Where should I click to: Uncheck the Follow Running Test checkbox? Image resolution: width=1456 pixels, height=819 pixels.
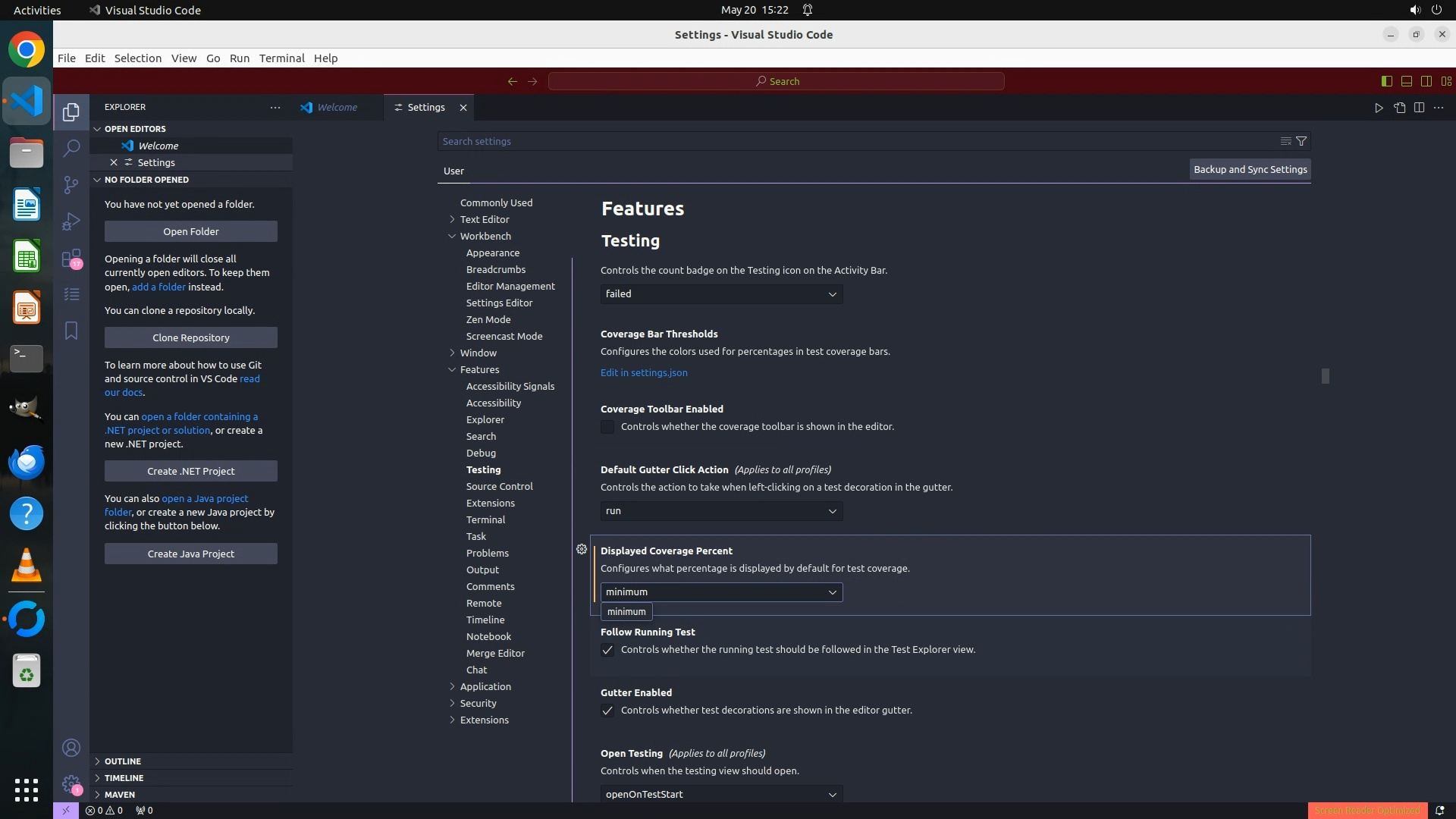point(607,650)
